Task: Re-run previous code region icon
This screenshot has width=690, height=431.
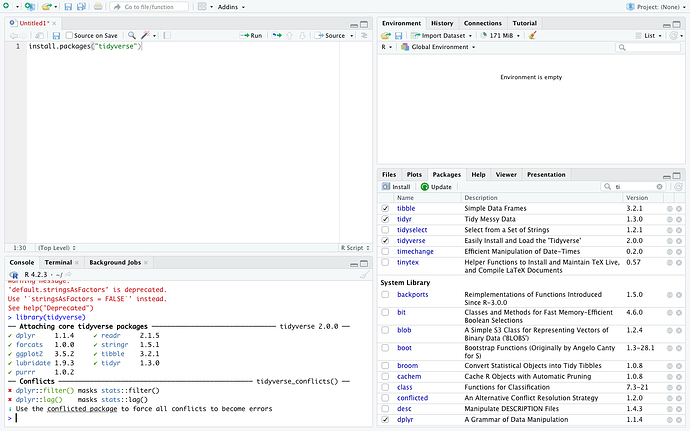Action: 277,35
